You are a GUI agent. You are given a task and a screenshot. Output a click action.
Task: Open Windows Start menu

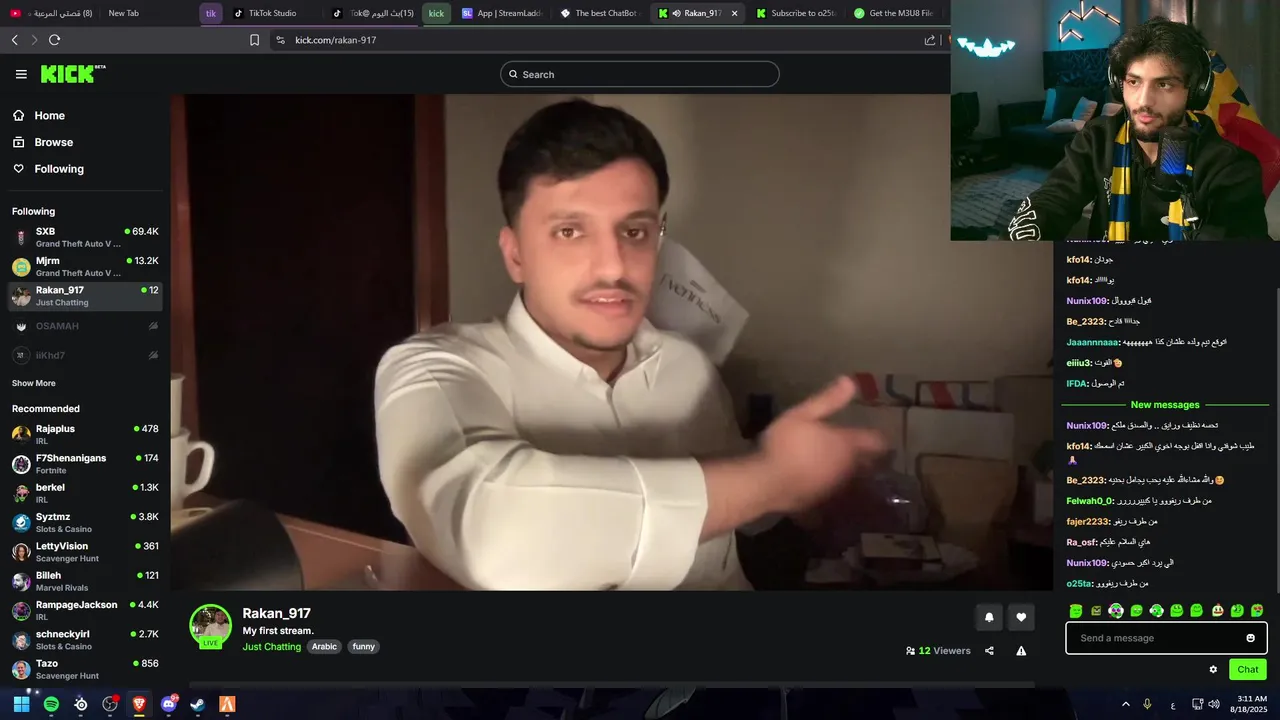coord(21,704)
